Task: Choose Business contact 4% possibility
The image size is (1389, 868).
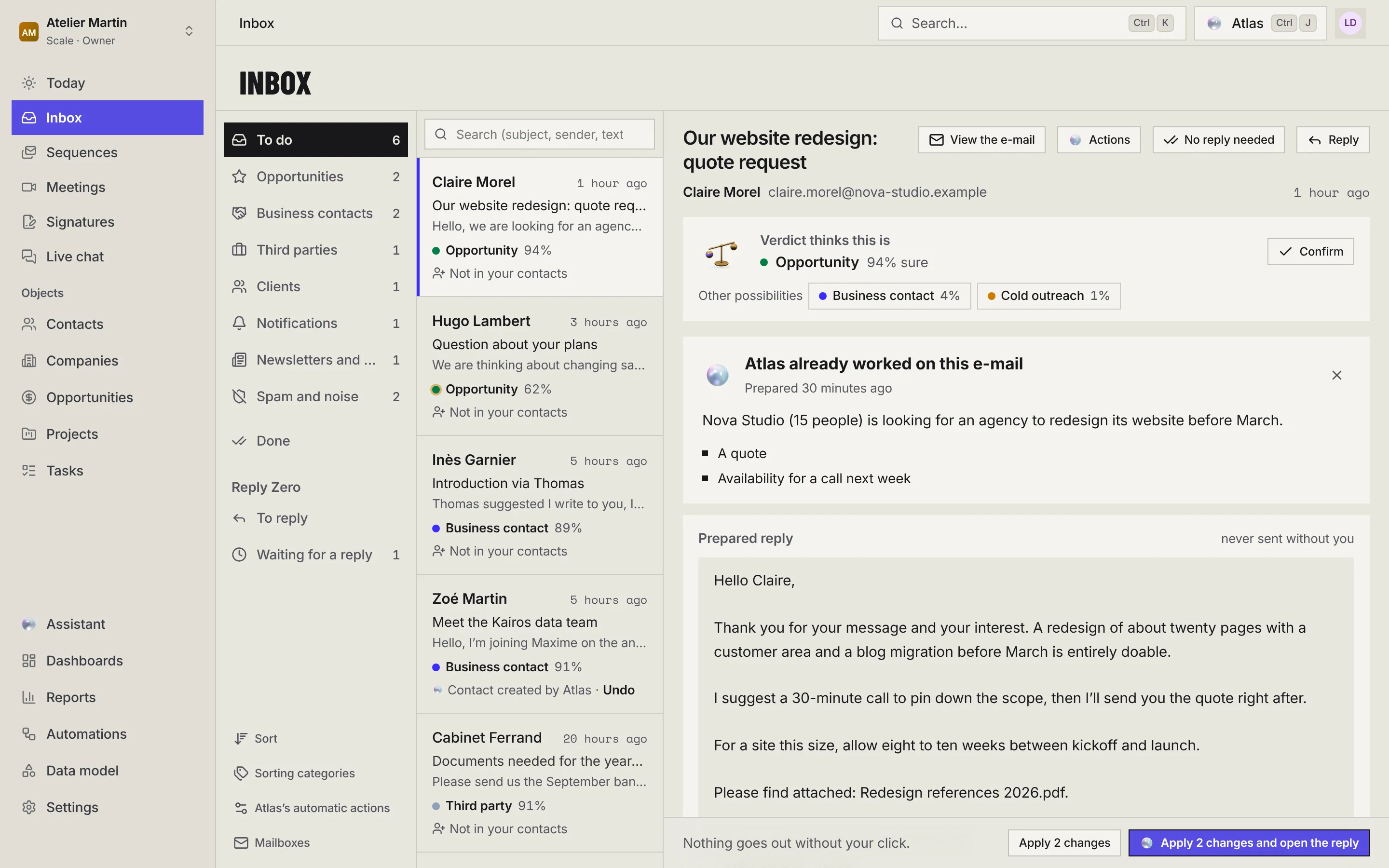Action: point(889,296)
